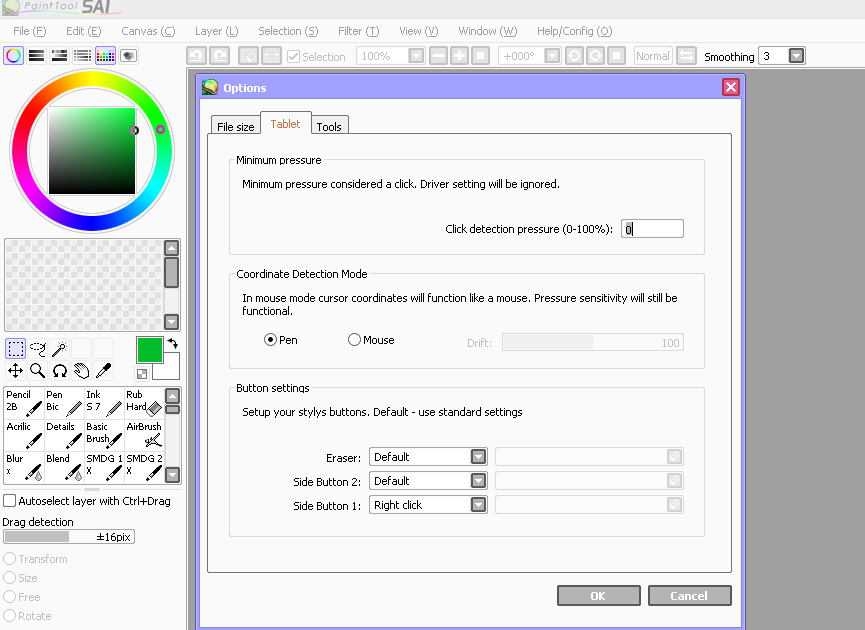Switch to the Tools tab
865x630 pixels.
click(329, 126)
